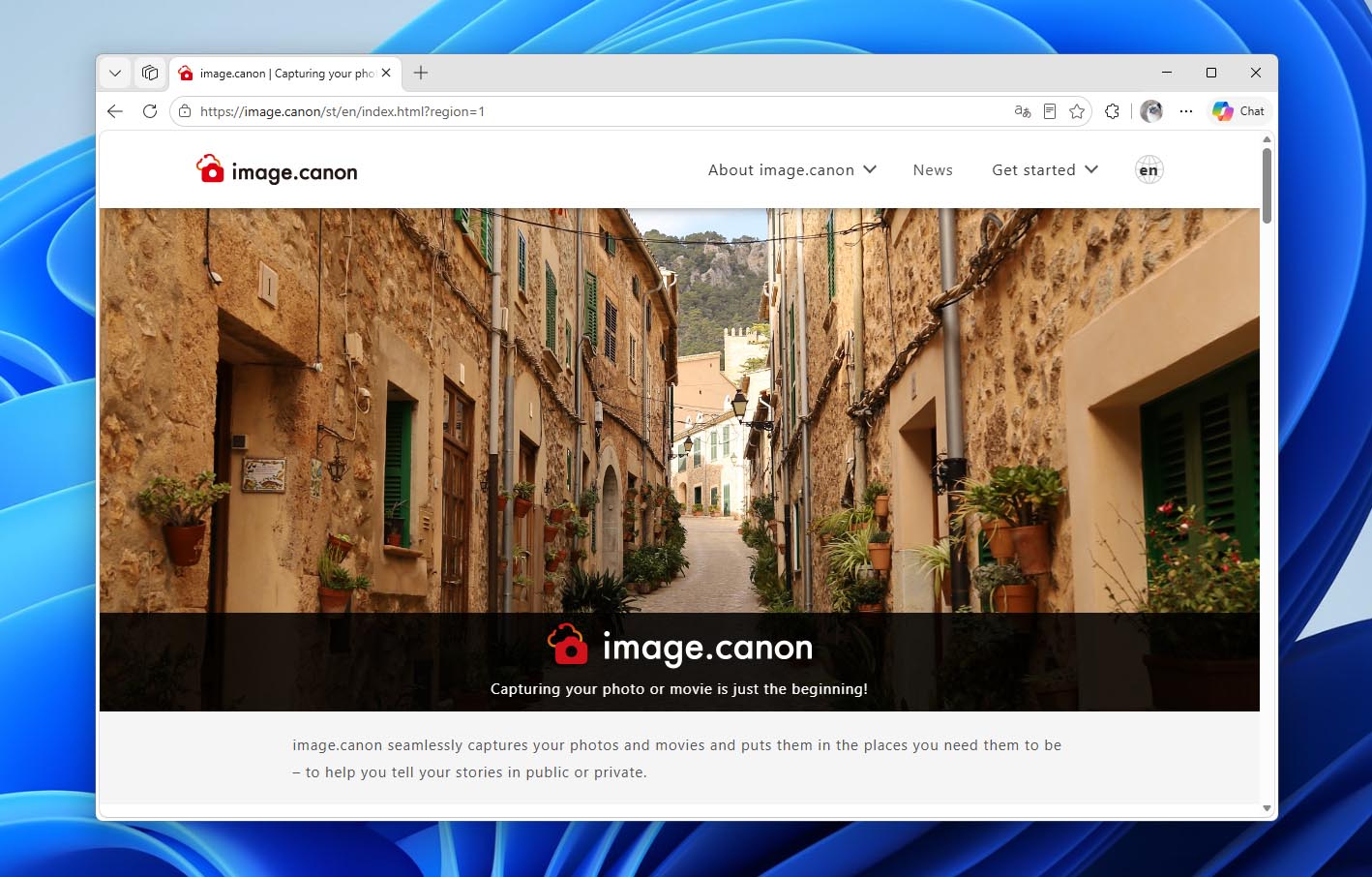Open the tab actions workspace icon
Screen dimensions: 1372x877
coord(150,73)
